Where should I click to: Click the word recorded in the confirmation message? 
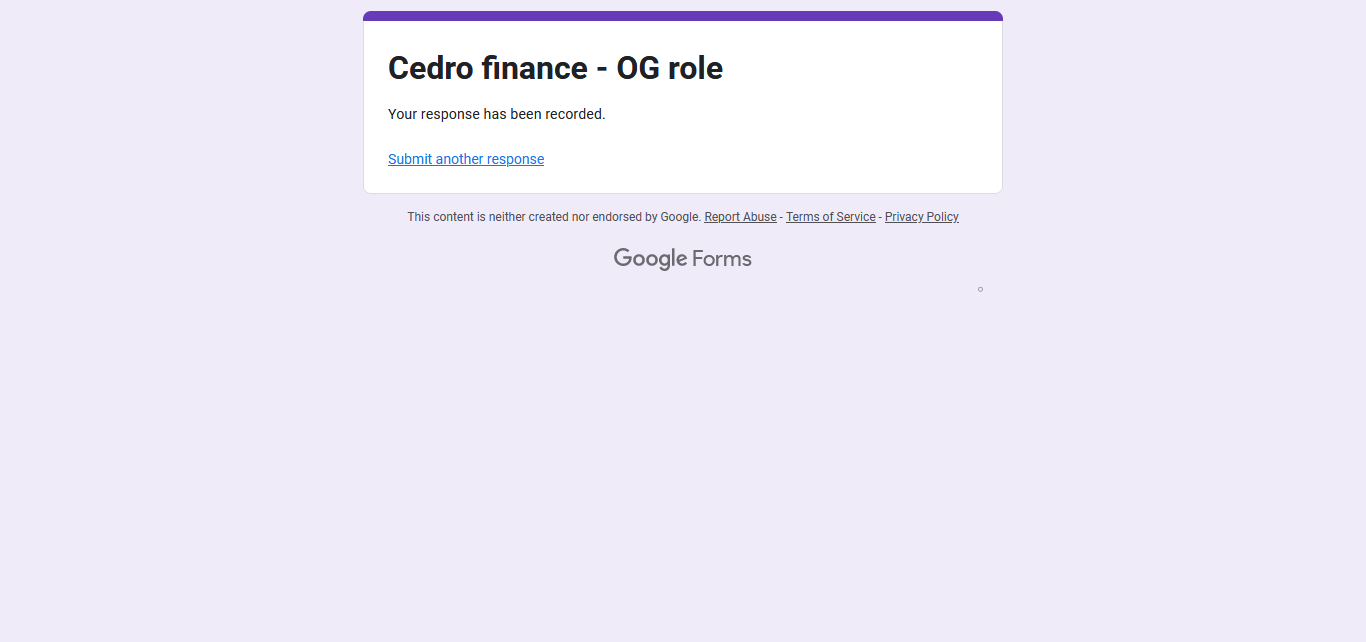(575, 114)
